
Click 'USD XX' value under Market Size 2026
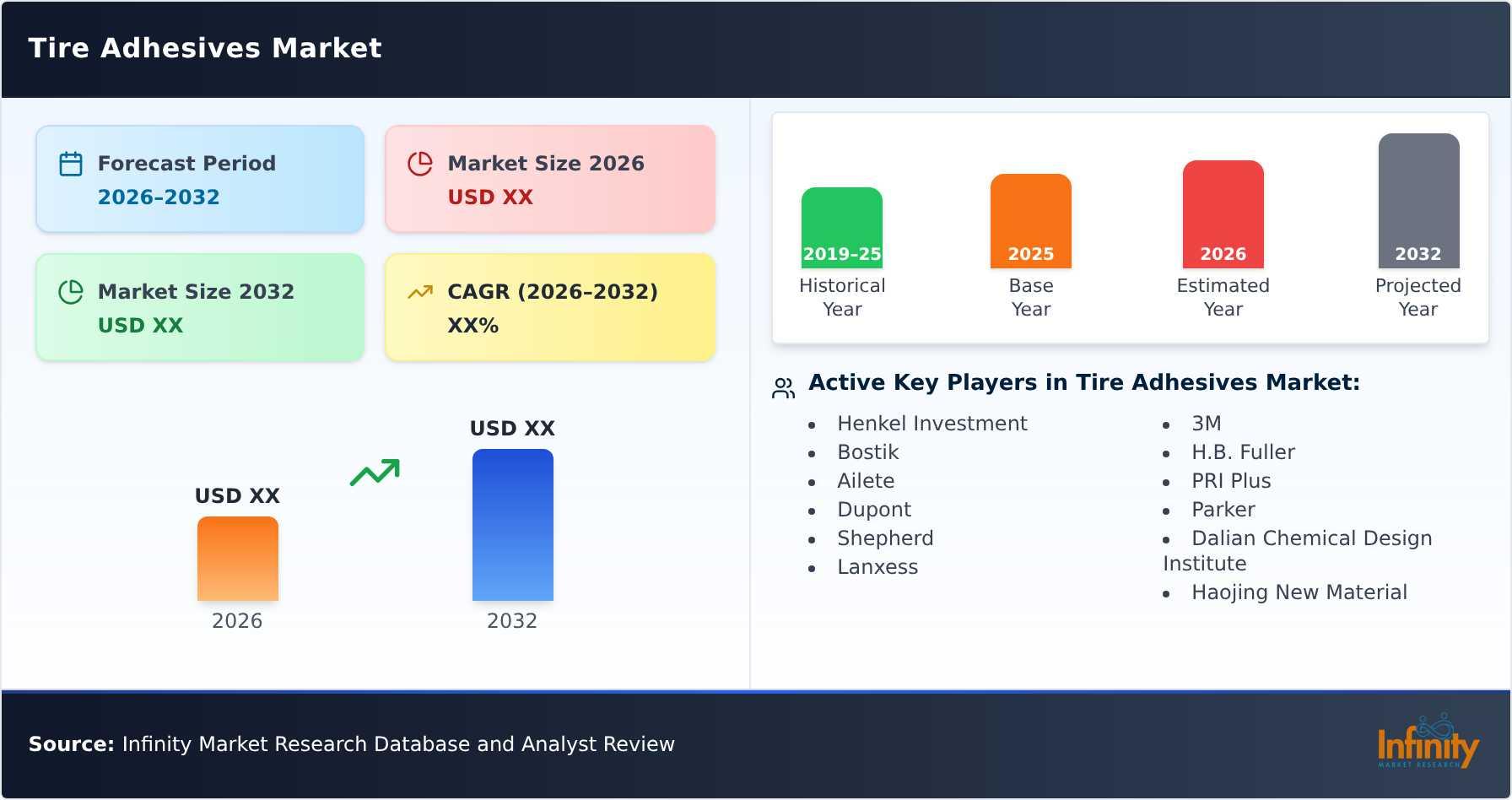tap(490, 197)
